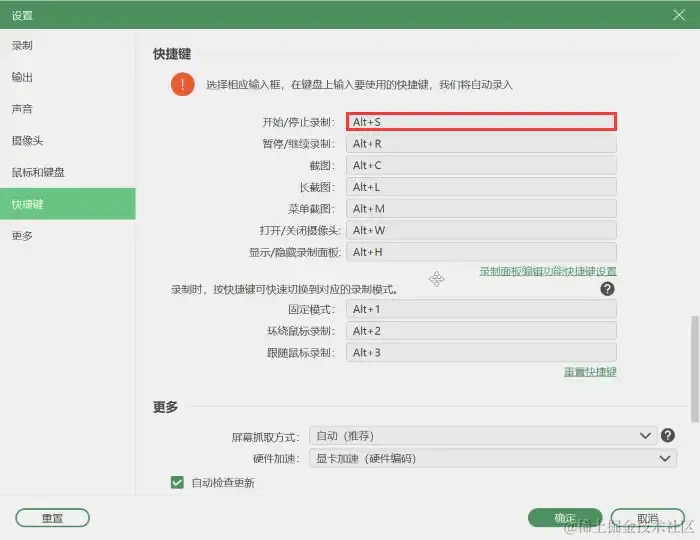Select the 菜单截图 hotkey field Alt+M
This screenshot has height=540, width=700.
point(481,208)
